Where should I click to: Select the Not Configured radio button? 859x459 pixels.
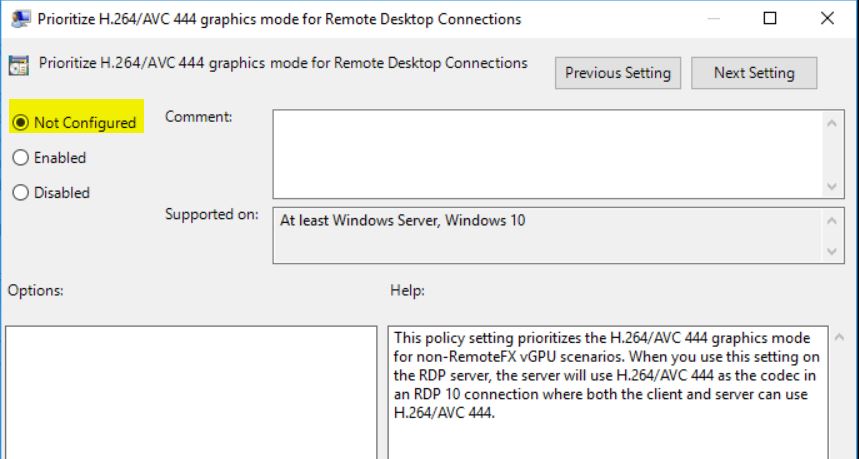(20, 123)
